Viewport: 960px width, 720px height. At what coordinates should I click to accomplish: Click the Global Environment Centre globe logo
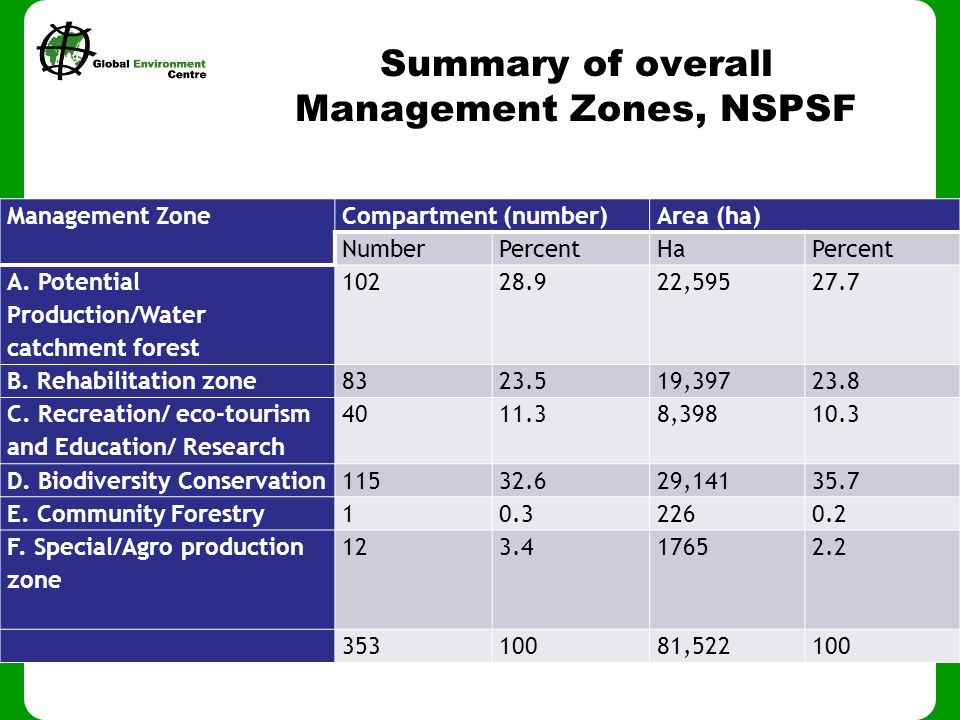pyautogui.click(x=66, y=51)
